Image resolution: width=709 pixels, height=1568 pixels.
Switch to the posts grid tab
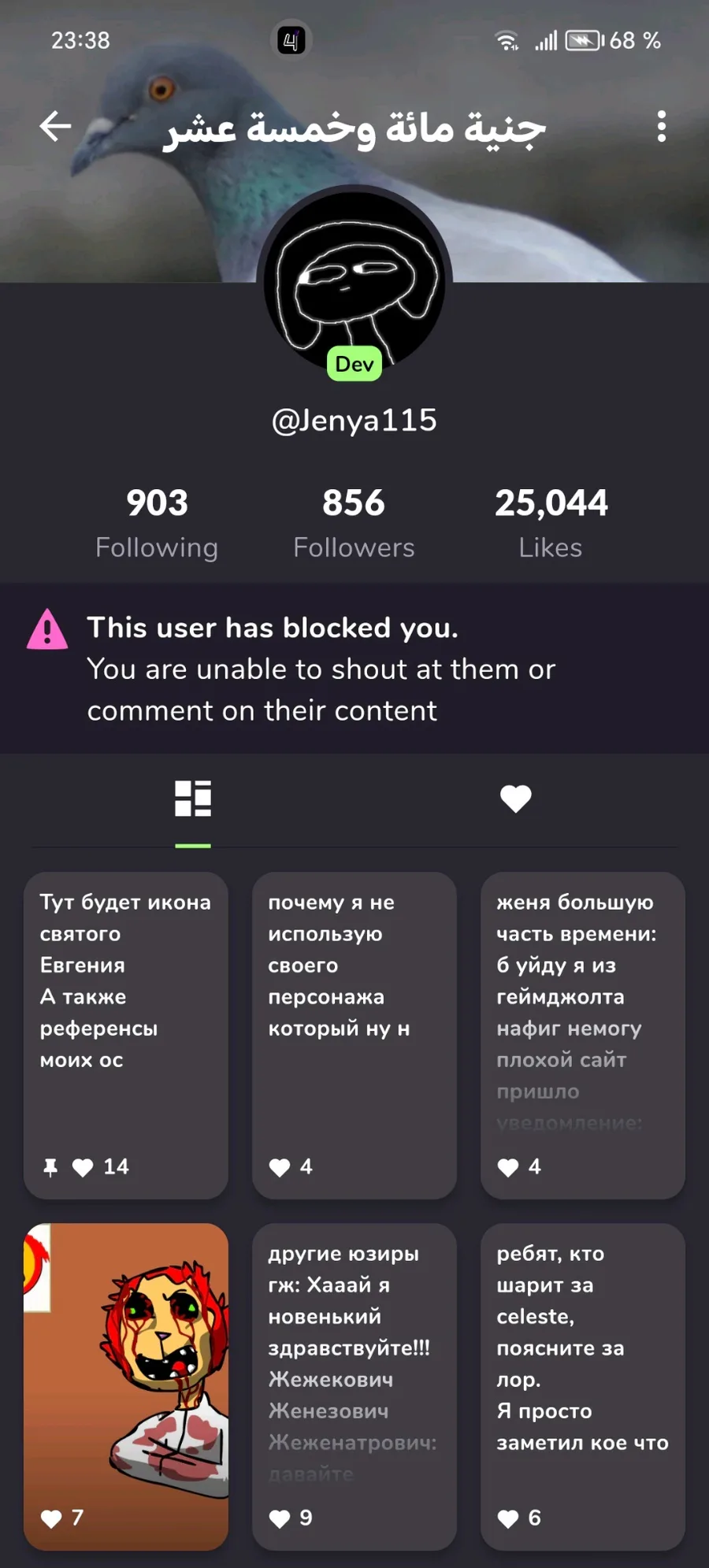point(193,799)
